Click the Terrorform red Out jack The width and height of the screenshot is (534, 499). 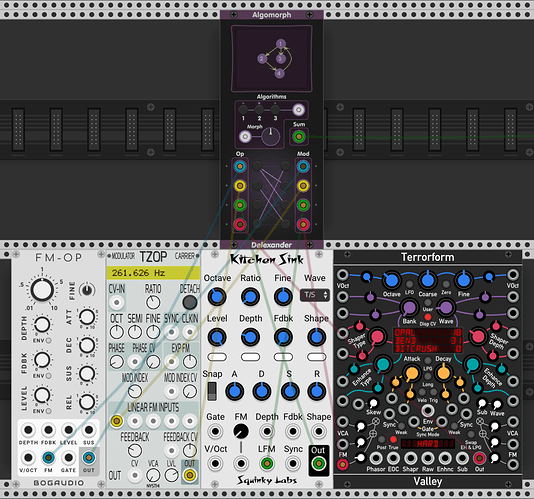pyautogui.click(x=479, y=458)
